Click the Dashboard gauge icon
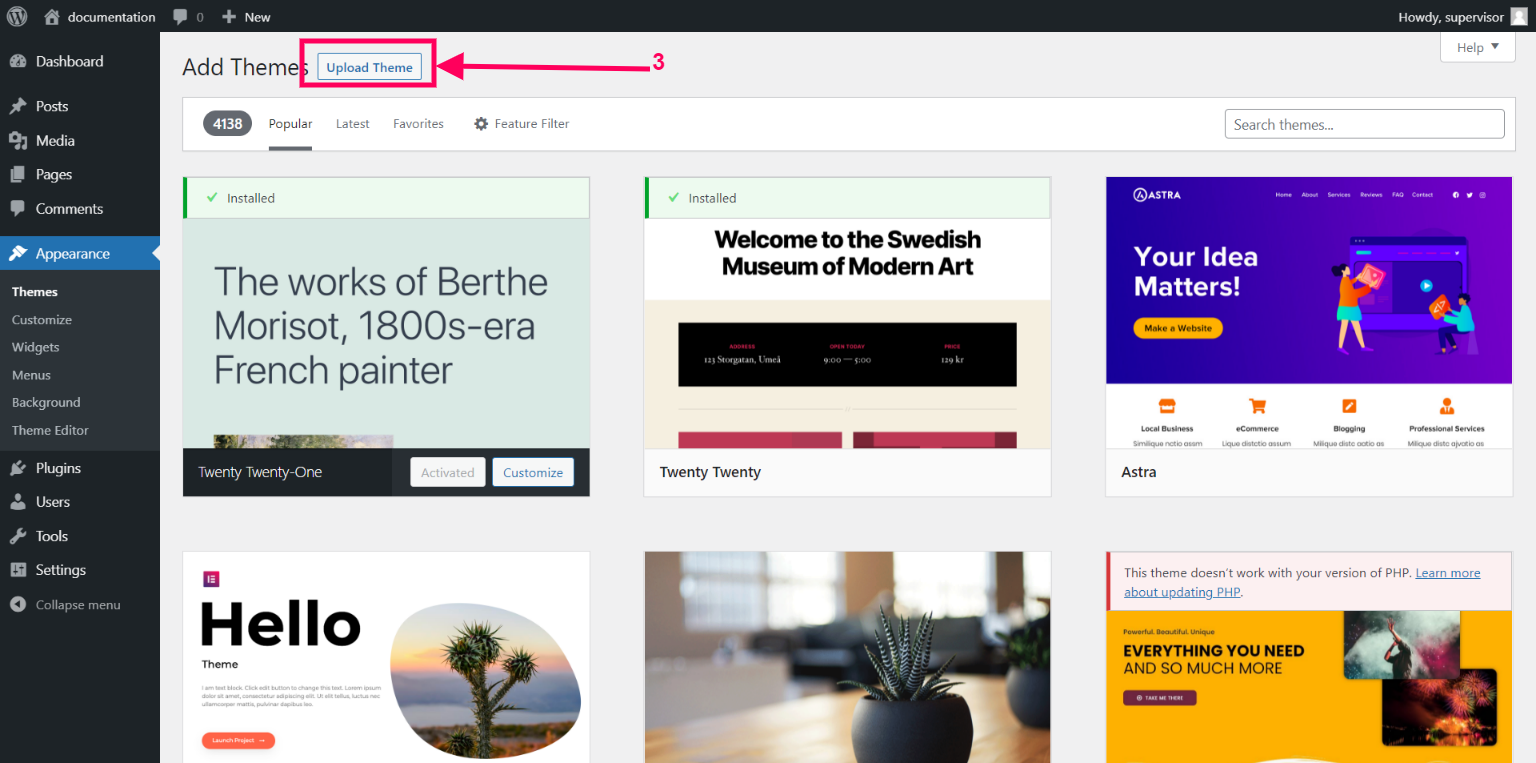 18,61
